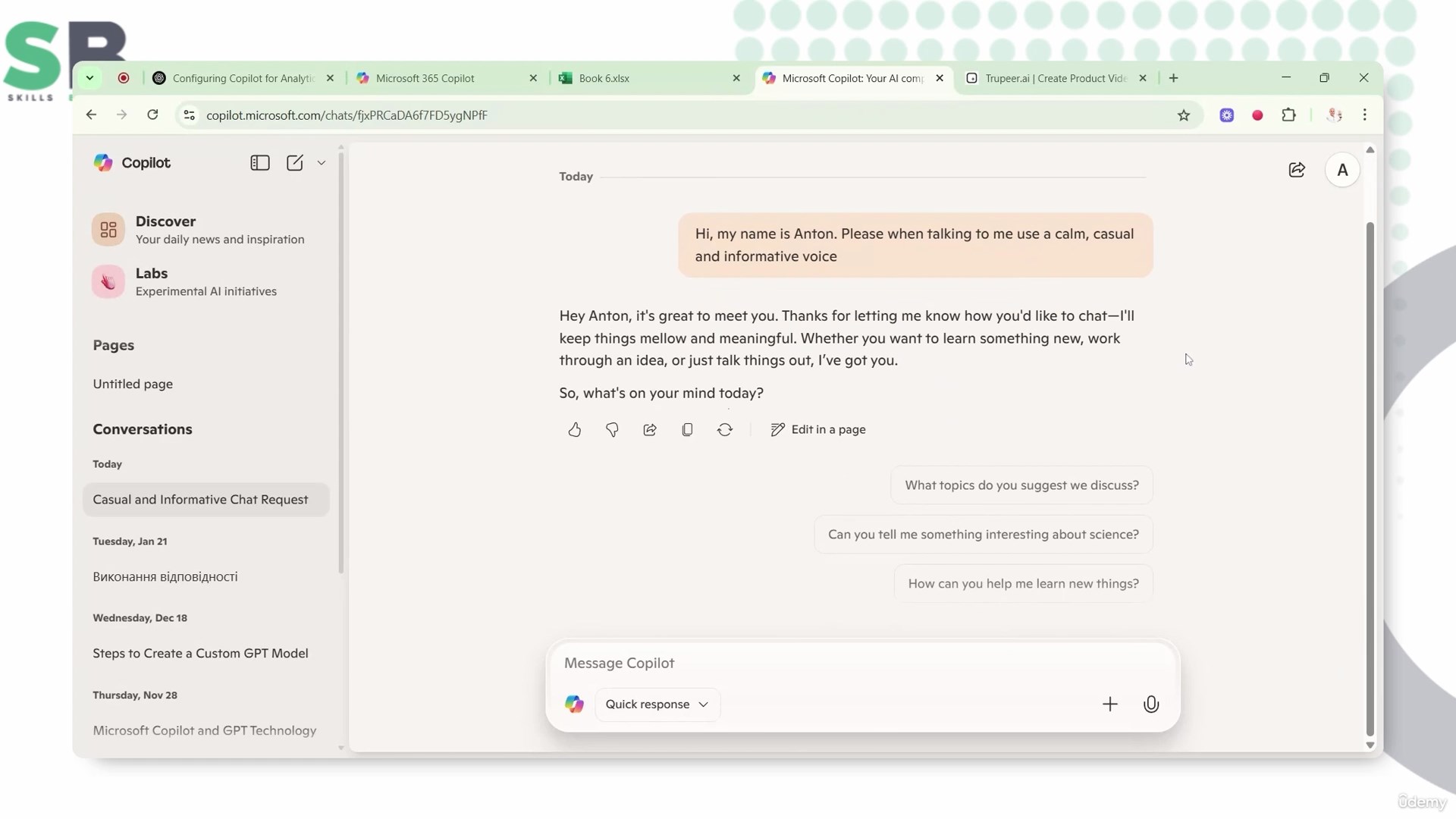Click the thumbs up icon on response
The height and width of the screenshot is (819, 1456).
tap(575, 430)
